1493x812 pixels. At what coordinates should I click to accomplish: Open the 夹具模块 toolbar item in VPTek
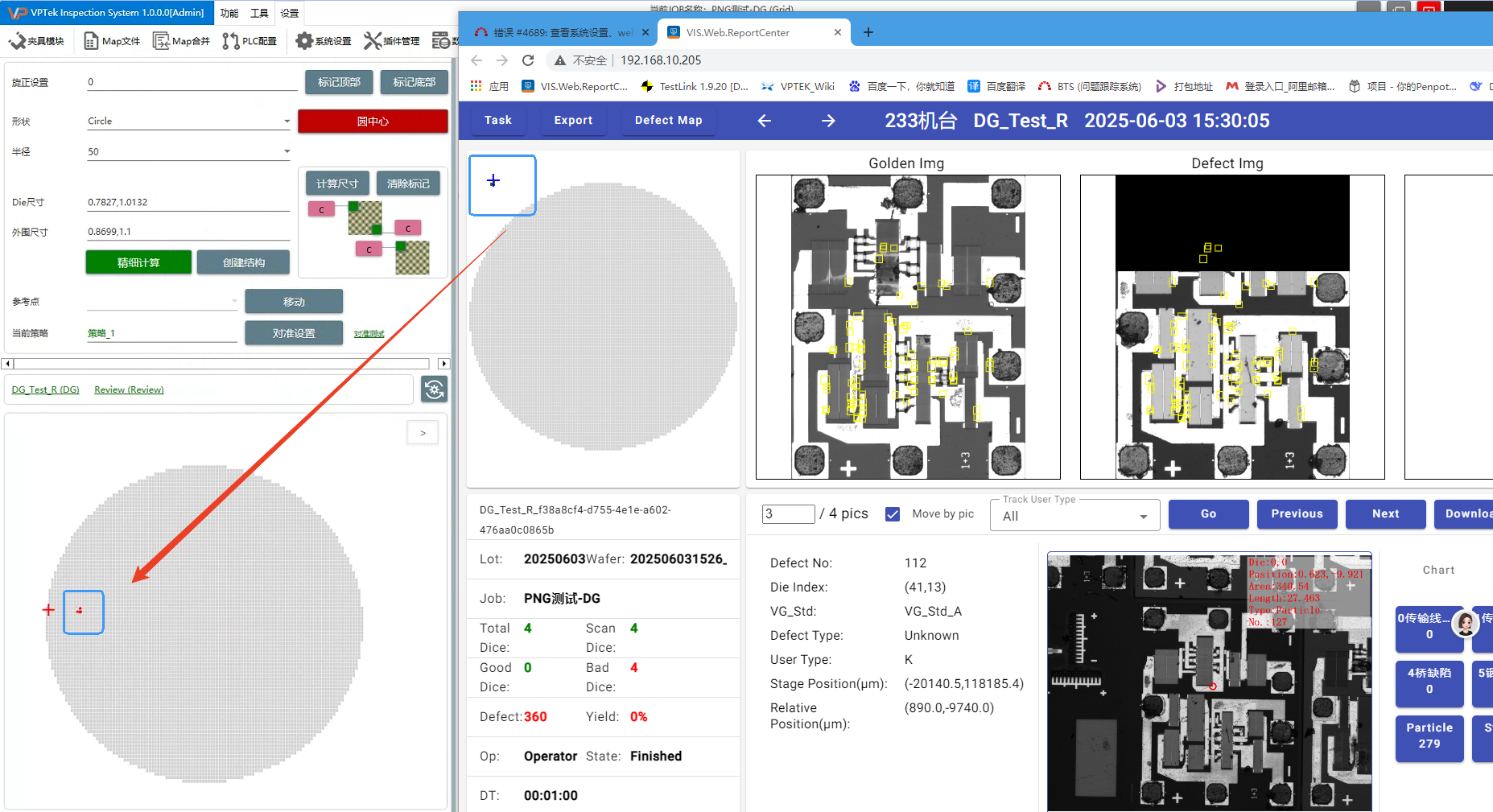[x=36, y=41]
